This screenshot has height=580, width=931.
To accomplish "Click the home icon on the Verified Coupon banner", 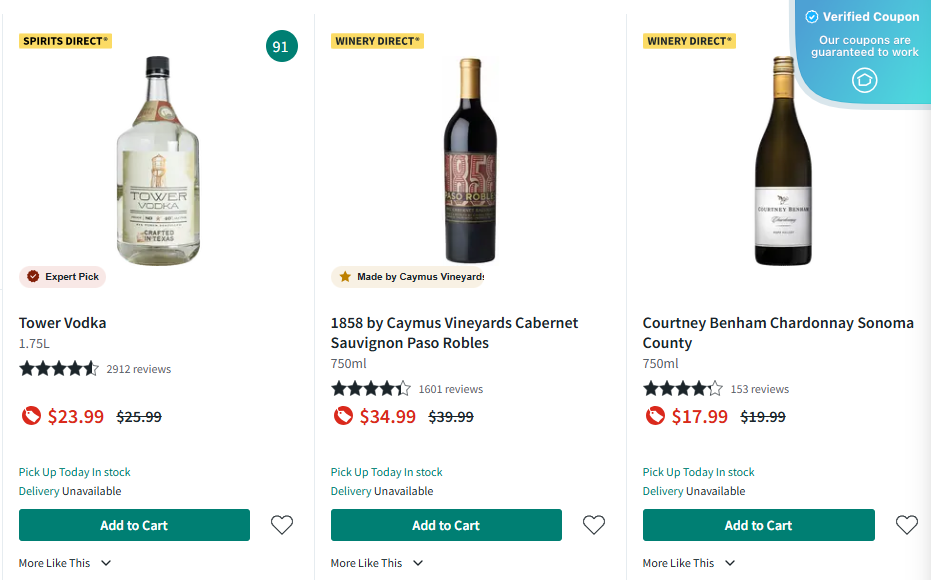I will click(864, 80).
